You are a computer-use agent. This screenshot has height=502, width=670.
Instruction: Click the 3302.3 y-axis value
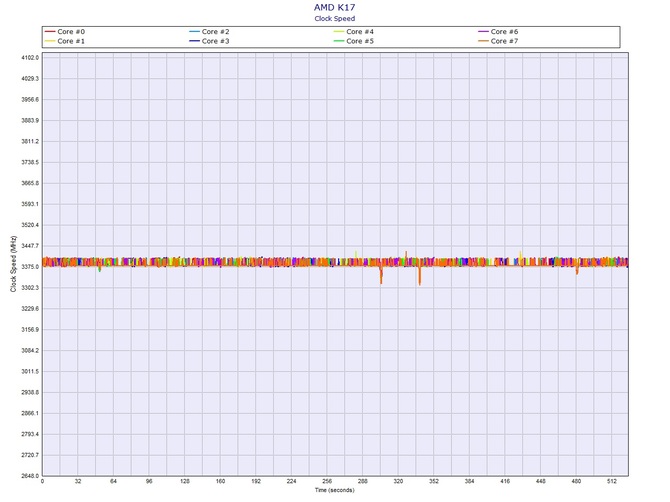point(30,288)
